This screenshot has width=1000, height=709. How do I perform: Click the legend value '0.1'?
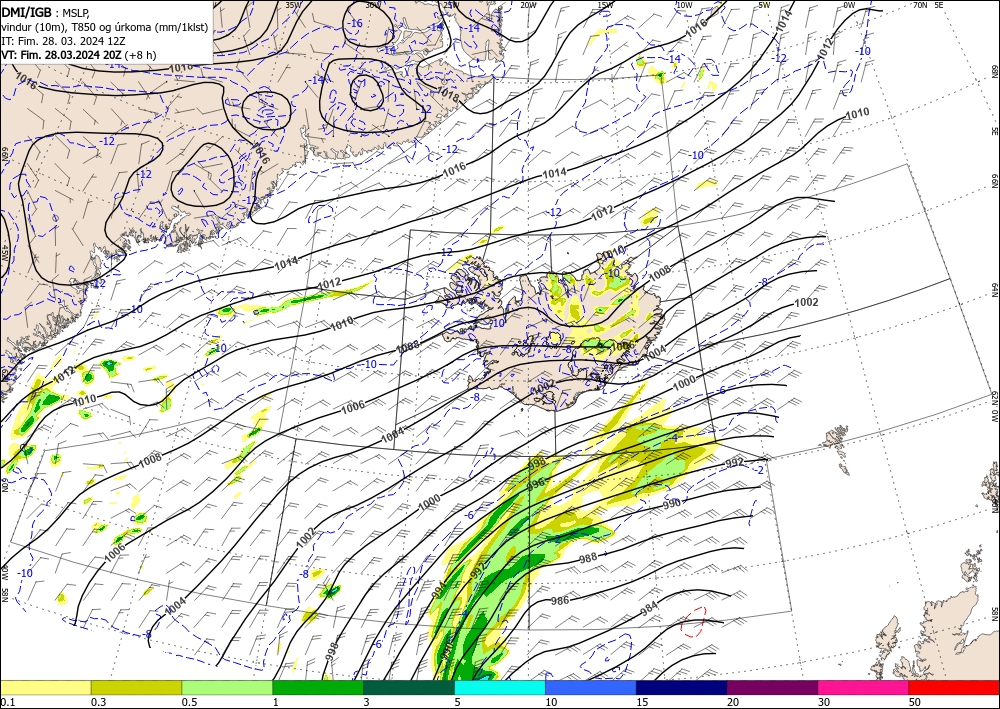click(7, 702)
